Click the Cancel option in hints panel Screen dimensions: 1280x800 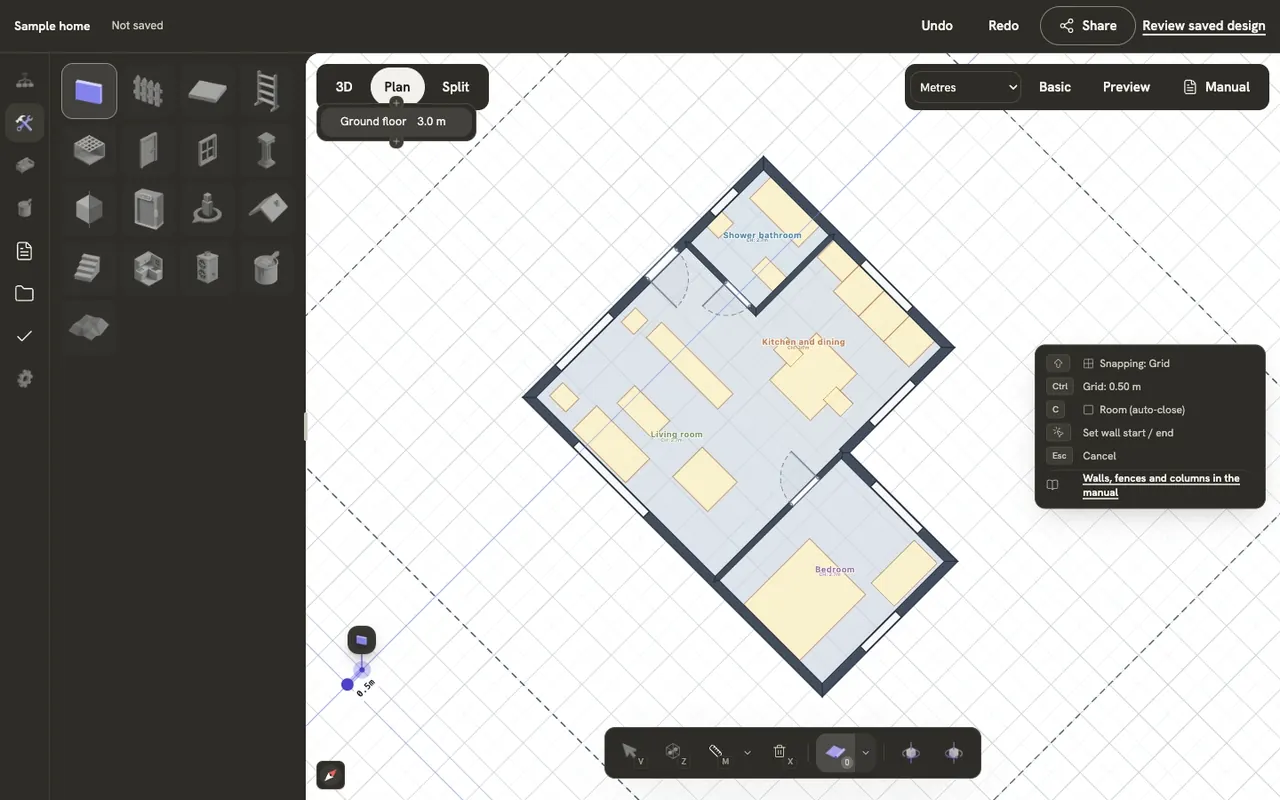click(1099, 456)
